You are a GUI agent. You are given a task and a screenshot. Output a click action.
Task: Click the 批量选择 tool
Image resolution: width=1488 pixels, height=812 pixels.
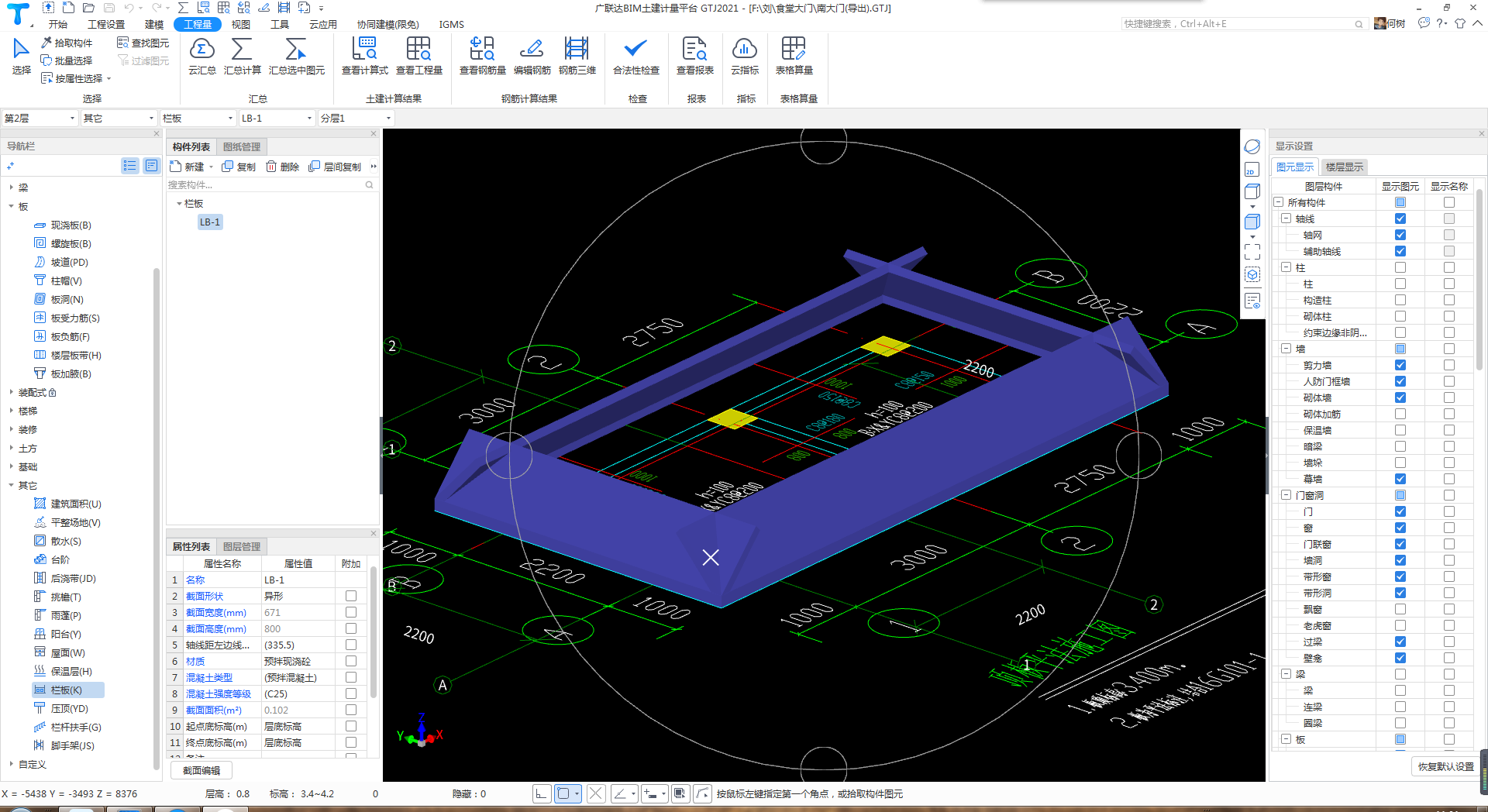tap(67, 60)
